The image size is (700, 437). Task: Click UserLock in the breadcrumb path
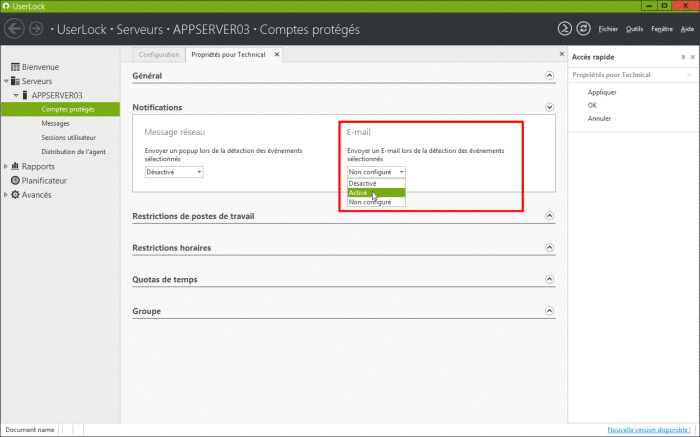82,29
